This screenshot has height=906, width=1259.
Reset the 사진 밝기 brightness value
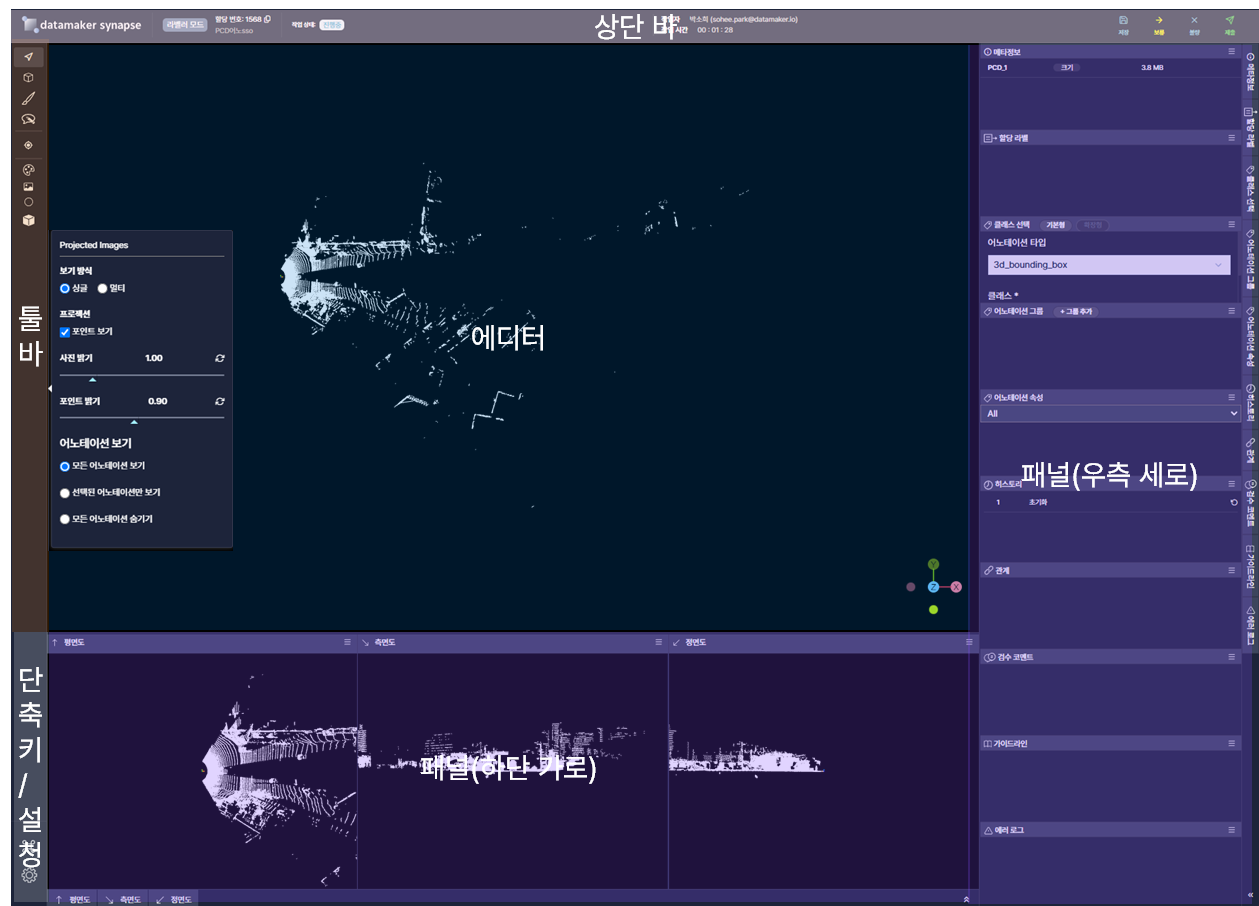click(x=219, y=358)
